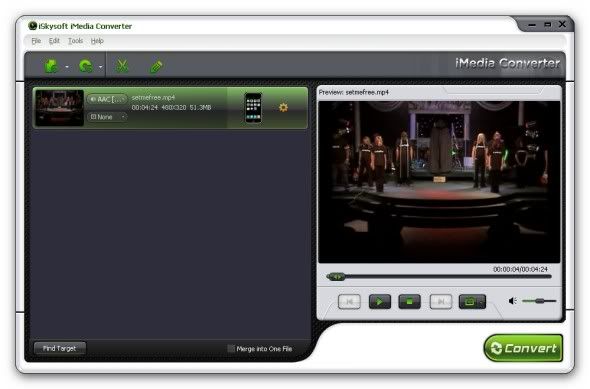Click the green Convert button
590x389 pixels.
click(523, 348)
